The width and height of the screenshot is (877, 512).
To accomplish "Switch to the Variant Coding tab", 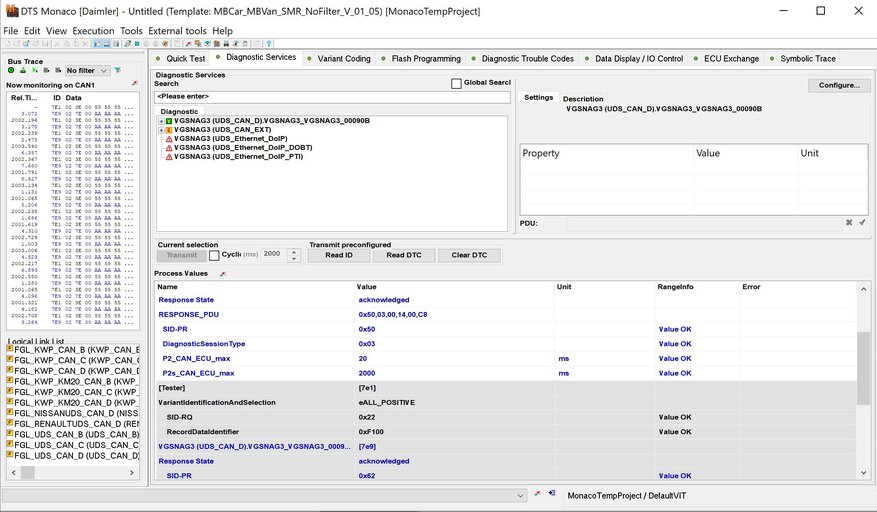I will 343,59.
